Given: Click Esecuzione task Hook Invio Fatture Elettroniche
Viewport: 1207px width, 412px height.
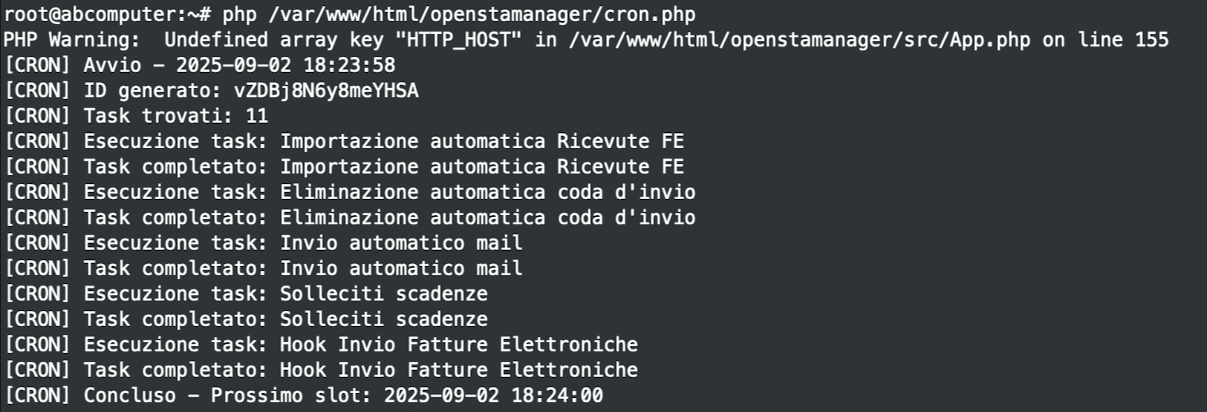Looking at the screenshot, I should click(321, 345).
